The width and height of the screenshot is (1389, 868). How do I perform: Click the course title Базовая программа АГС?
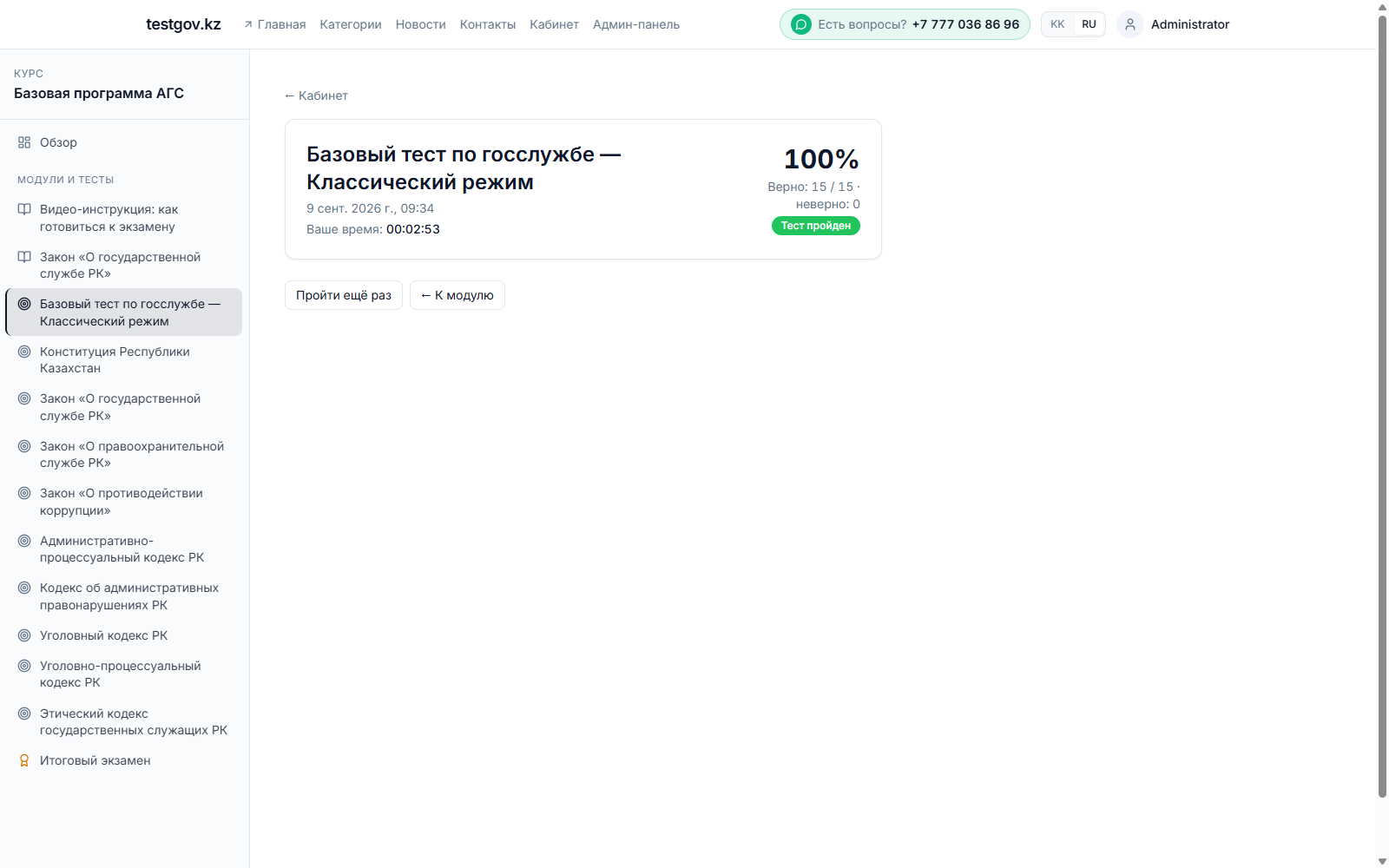(99, 94)
